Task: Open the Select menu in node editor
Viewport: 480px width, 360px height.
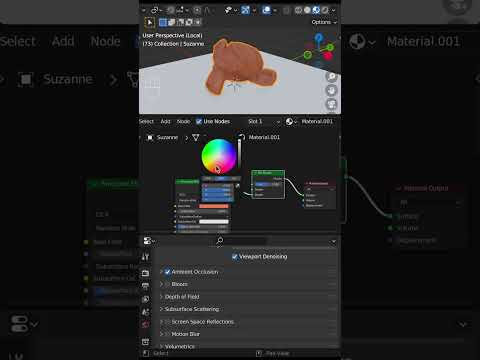Action: coord(147,122)
